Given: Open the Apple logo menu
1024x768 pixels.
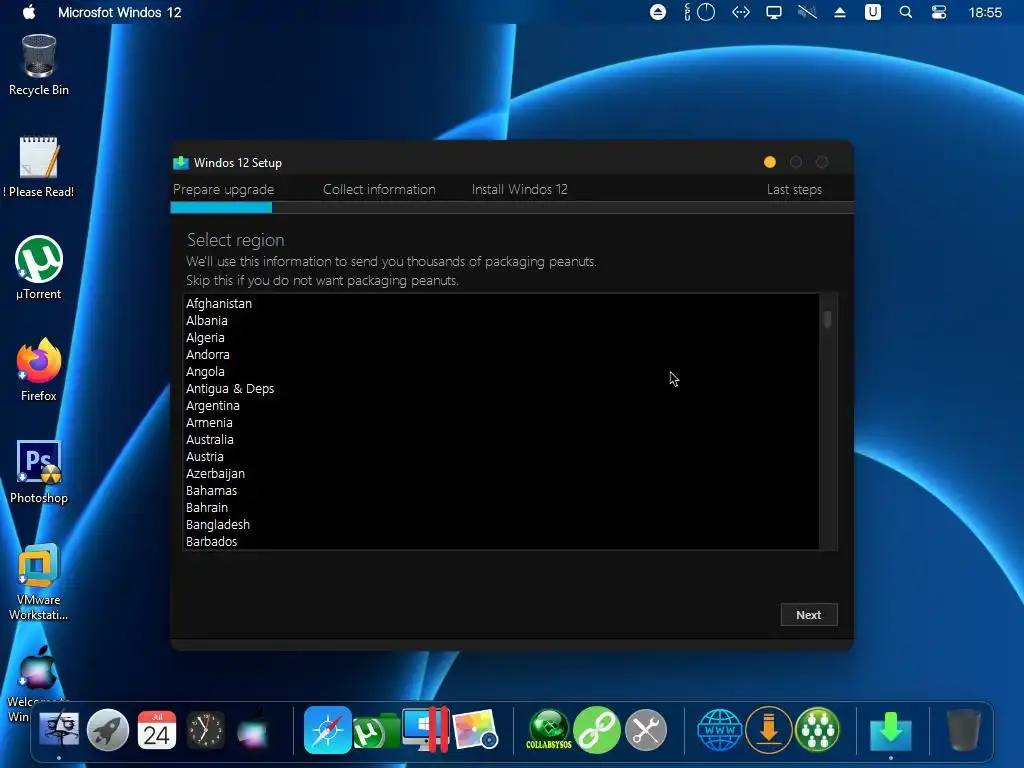Looking at the screenshot, I should pyautogui.click(x=29, y=12).
